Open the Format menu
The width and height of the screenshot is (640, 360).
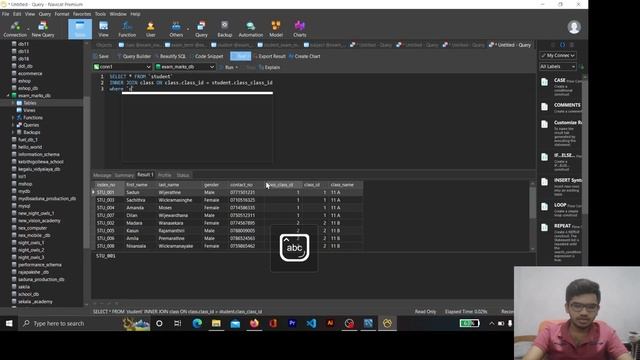[62, 14]
